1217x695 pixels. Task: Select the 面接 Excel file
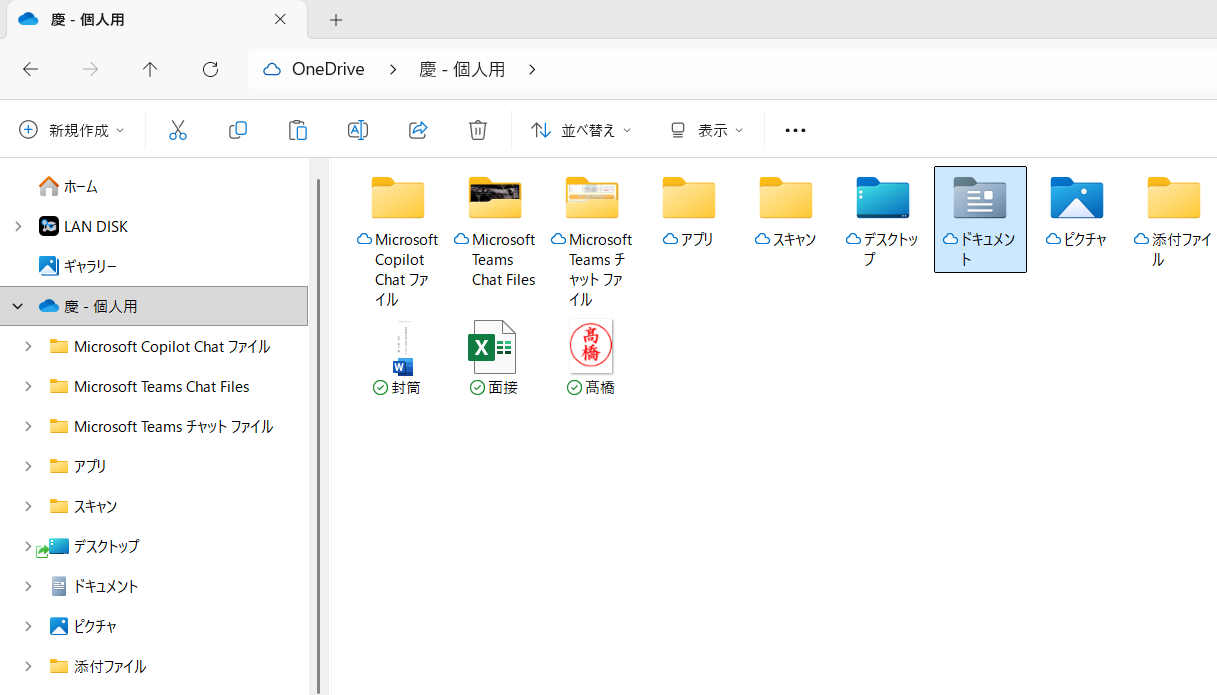click(495, 358)
